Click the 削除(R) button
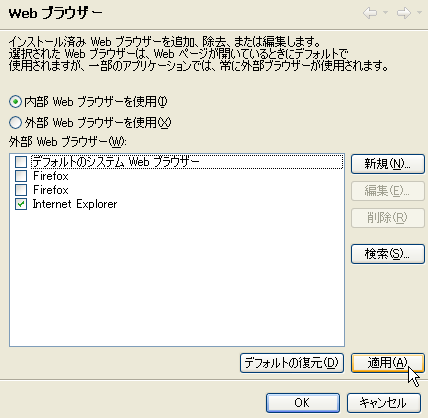Image resolution: width=428 pixels, height=418 pixels. (388, 218)
